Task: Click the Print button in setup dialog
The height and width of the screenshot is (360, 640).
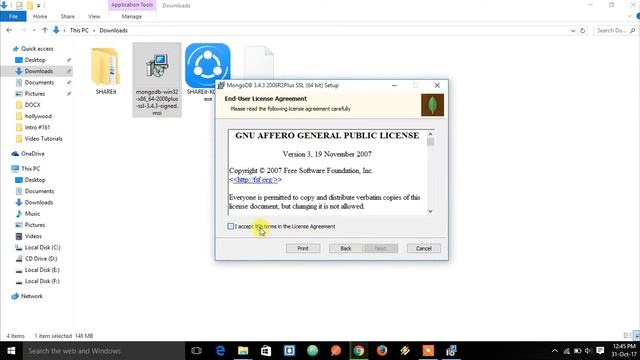Action: click(303, 248)
